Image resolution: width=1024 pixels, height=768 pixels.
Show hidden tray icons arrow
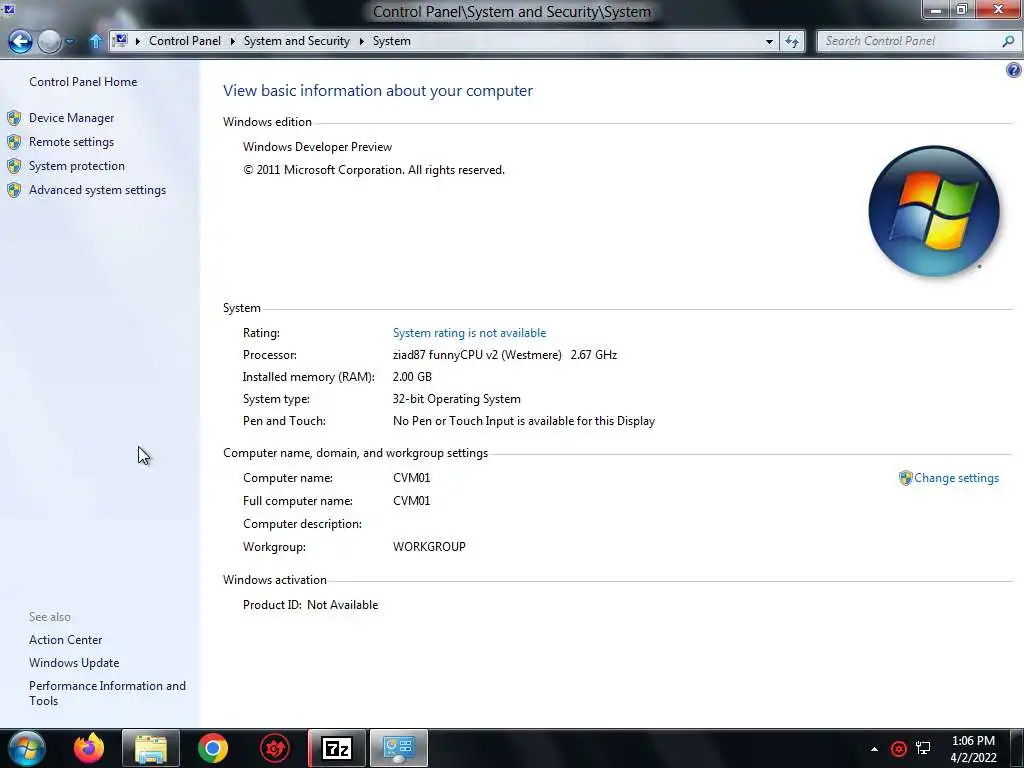[x=874, y=749]
